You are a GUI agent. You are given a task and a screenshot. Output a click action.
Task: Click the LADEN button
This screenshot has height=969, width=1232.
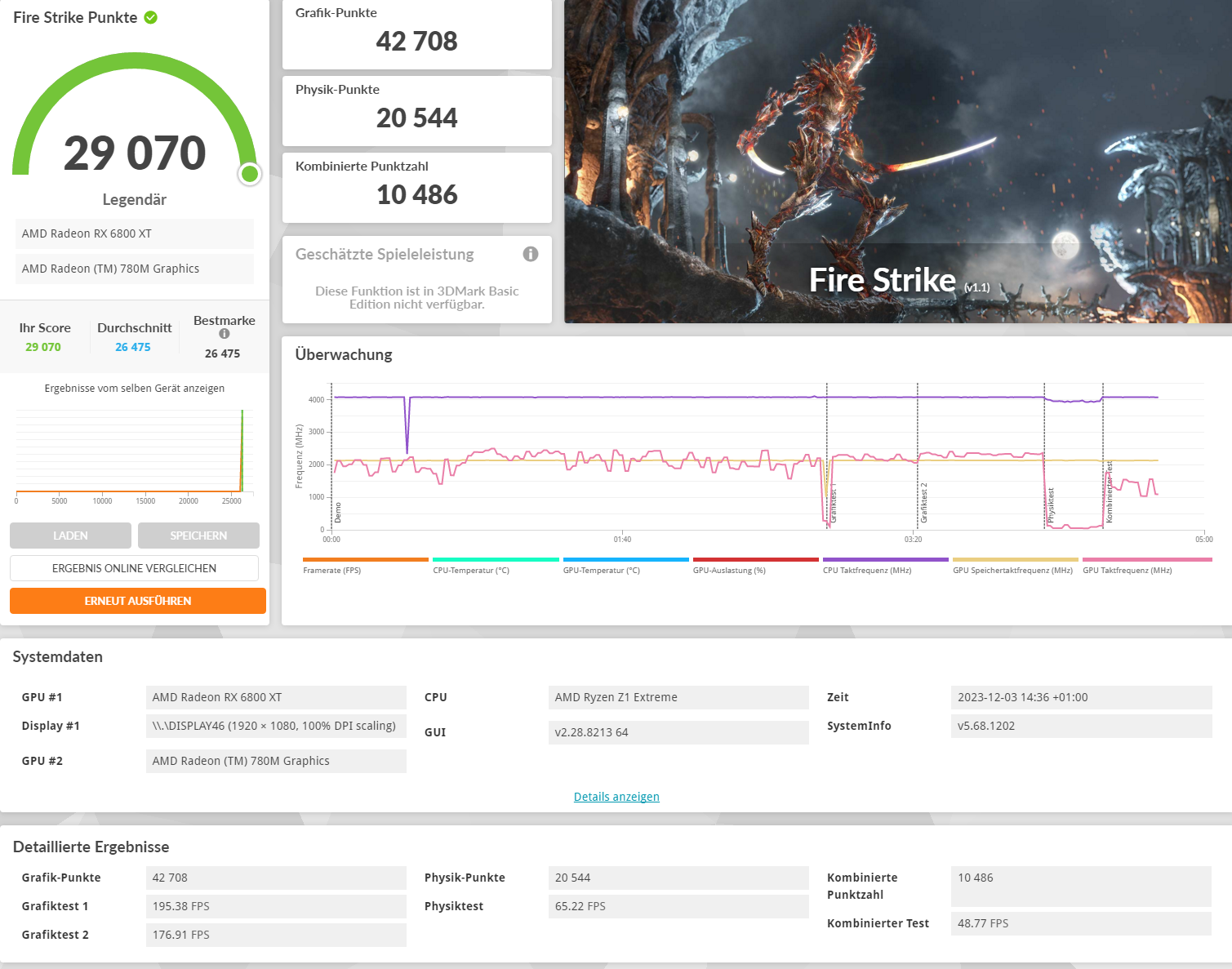pos(70,536)
